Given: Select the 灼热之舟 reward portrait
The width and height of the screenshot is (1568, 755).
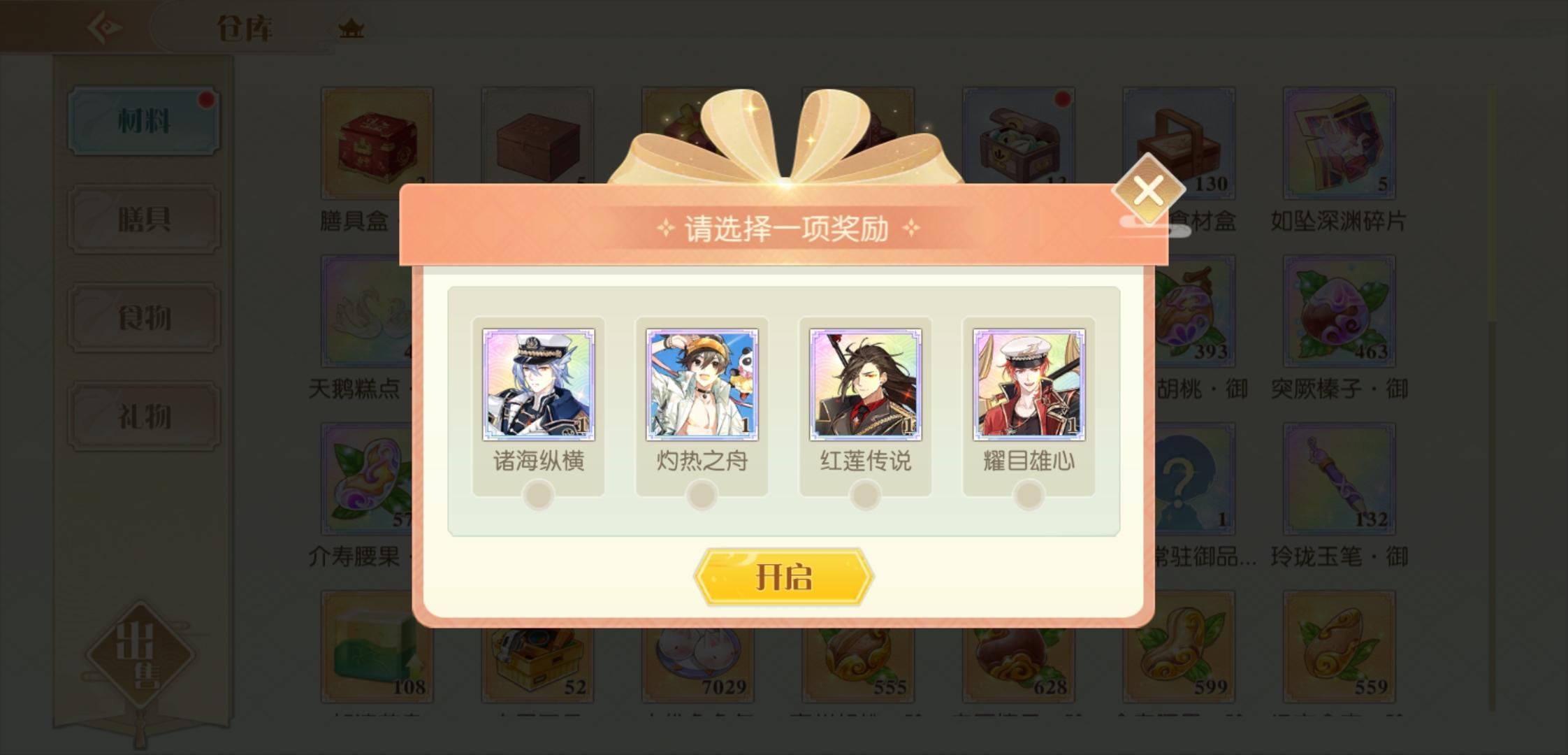Looking at the screenshot, I should tap(702, 384).
